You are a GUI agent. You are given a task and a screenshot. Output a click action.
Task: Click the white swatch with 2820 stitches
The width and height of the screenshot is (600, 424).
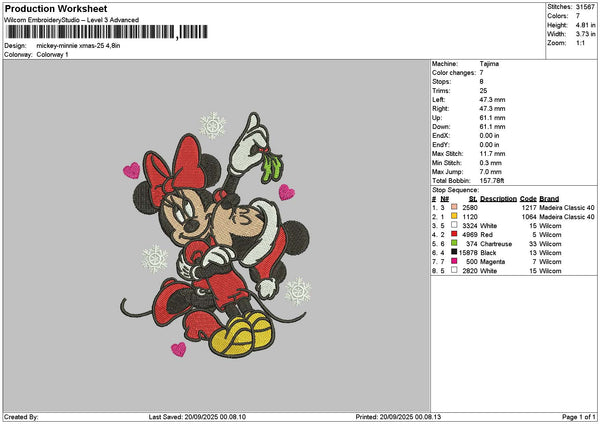[454, 271]
